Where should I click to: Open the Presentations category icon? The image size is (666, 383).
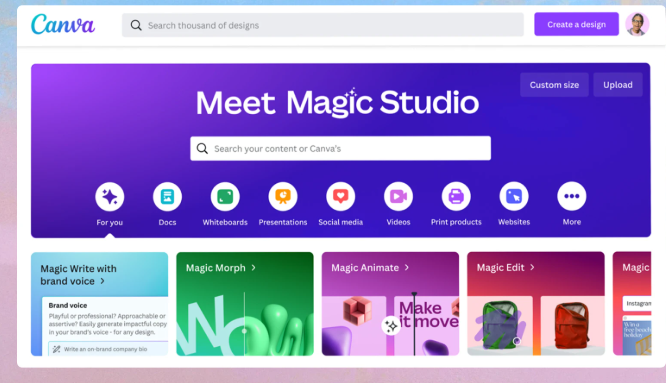click(x=283, y=197)
